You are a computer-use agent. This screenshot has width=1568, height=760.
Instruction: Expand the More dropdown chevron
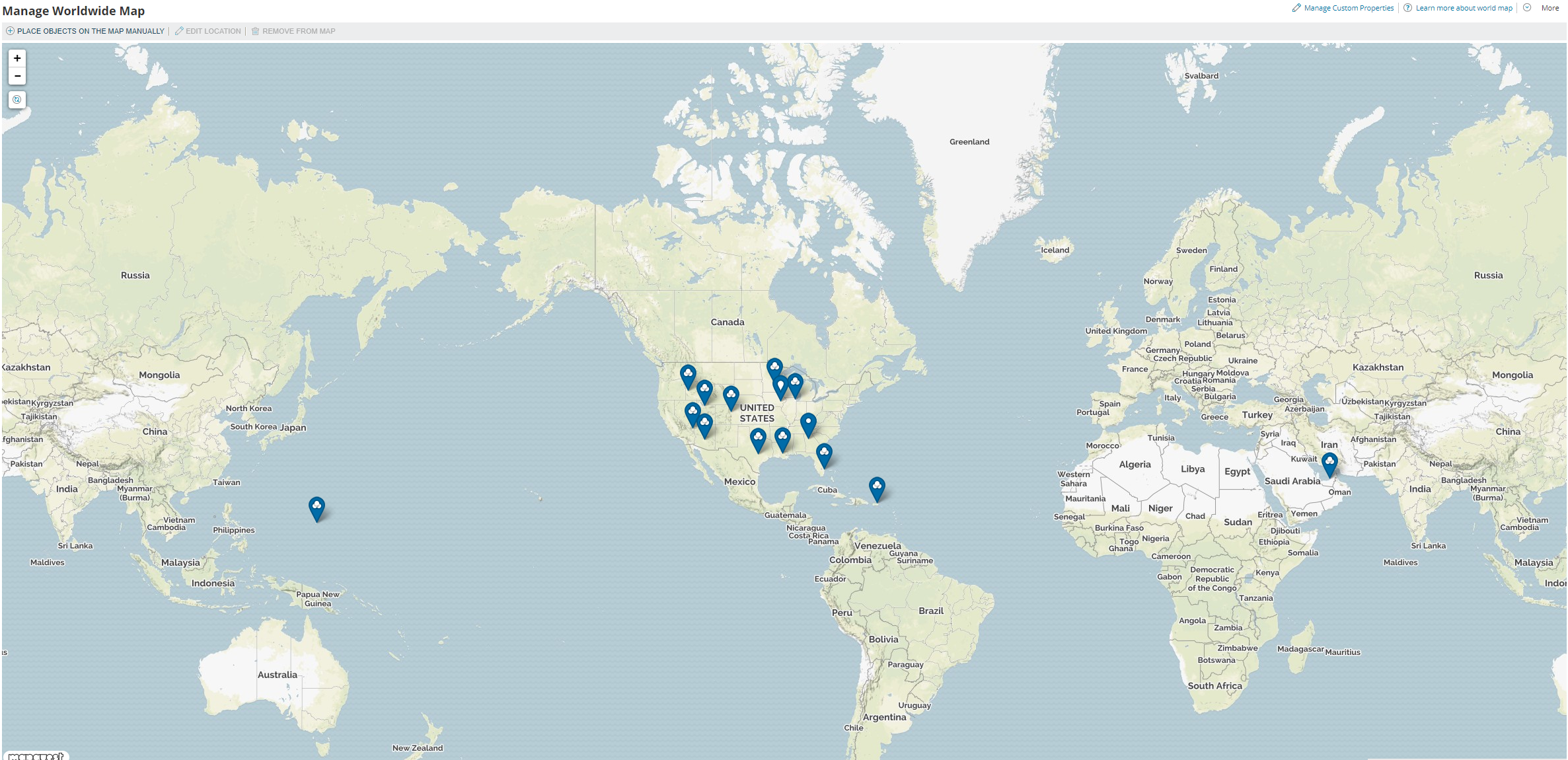tap(1527, 8)
